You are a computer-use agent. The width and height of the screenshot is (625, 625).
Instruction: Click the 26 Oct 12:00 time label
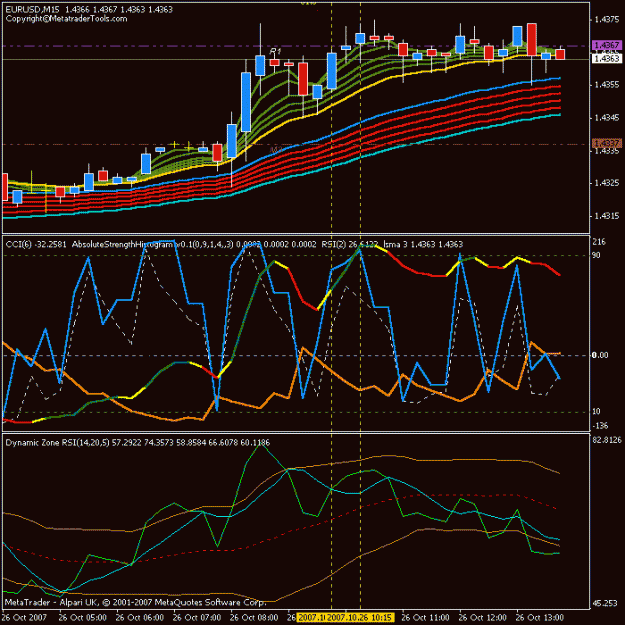[483, 618]
